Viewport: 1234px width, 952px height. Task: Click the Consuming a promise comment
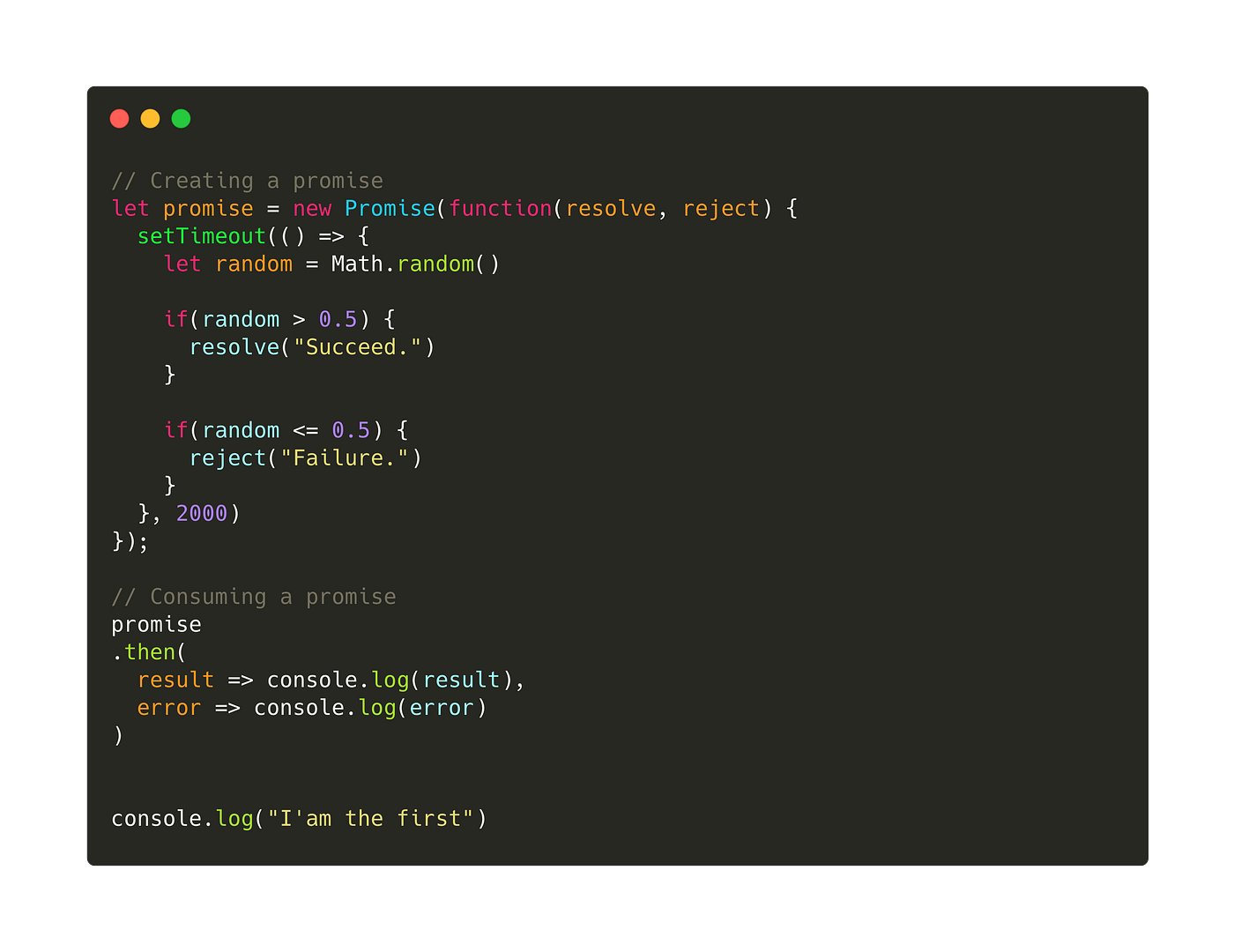pos(254,596)
